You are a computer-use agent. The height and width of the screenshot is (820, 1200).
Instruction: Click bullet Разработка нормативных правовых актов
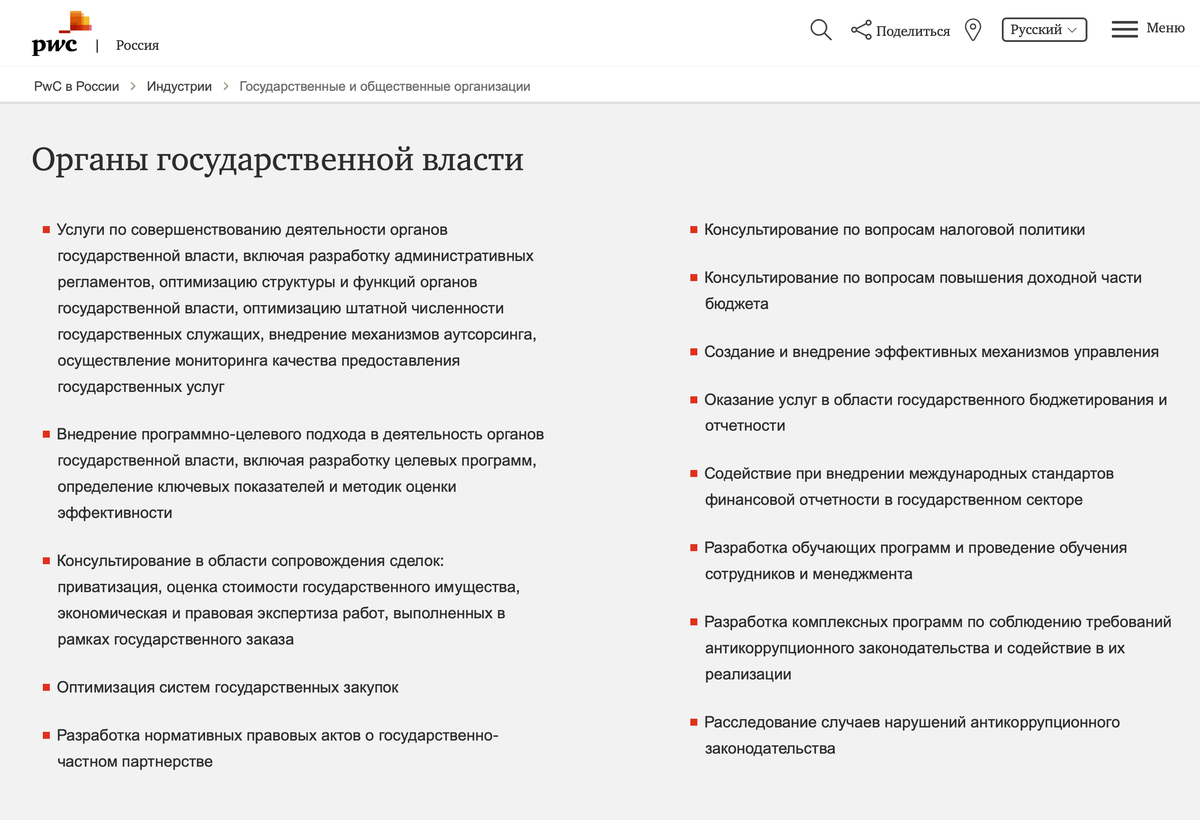tap(277, 749)
